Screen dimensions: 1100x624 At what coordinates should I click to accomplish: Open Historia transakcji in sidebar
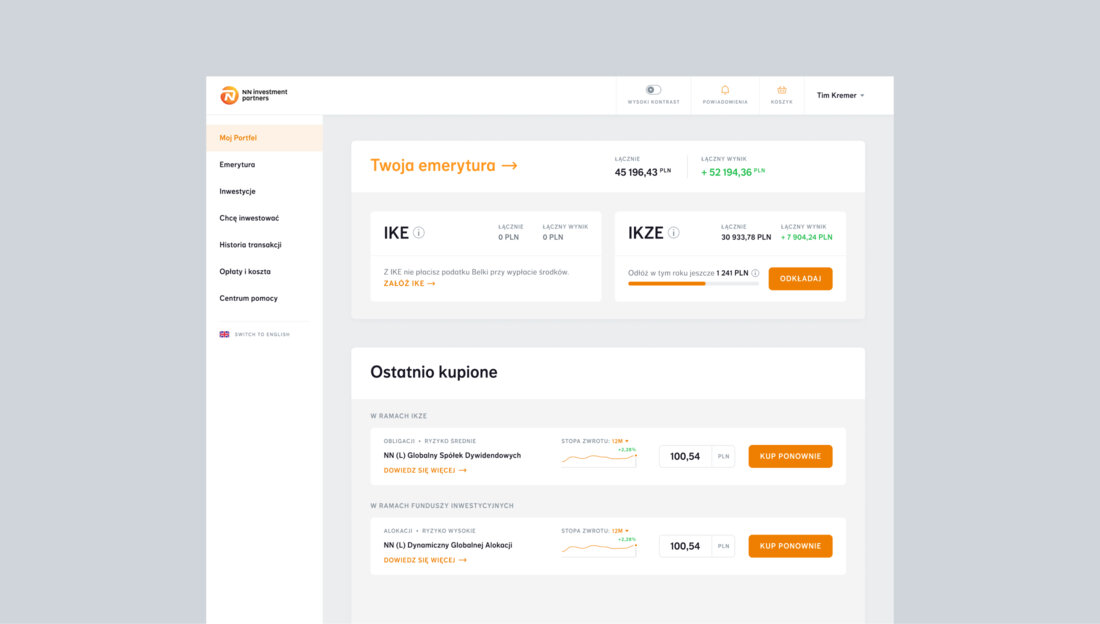click(250, 244)
